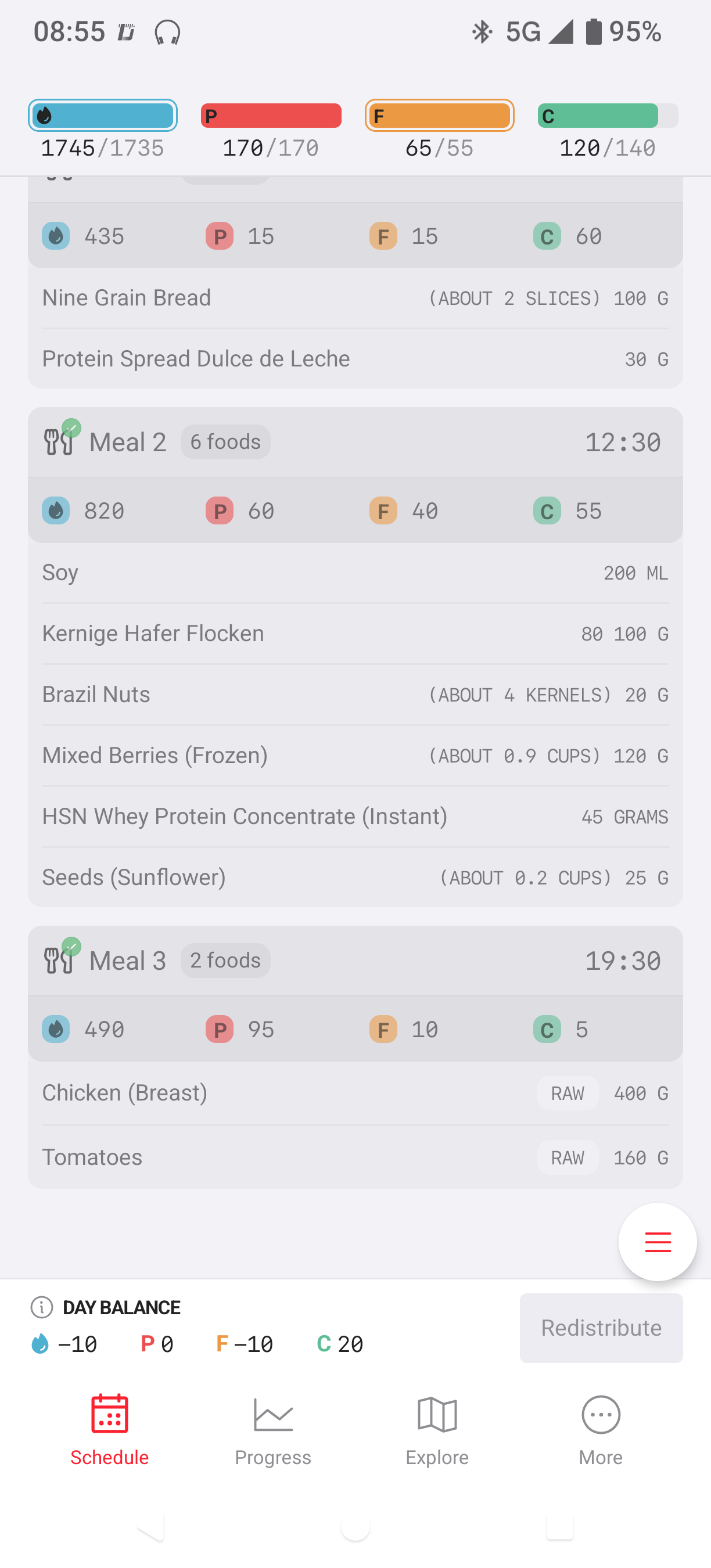Tap Meal 3 fork and knife icon
Screen dimensions: 711x1568
click(59, 960)
